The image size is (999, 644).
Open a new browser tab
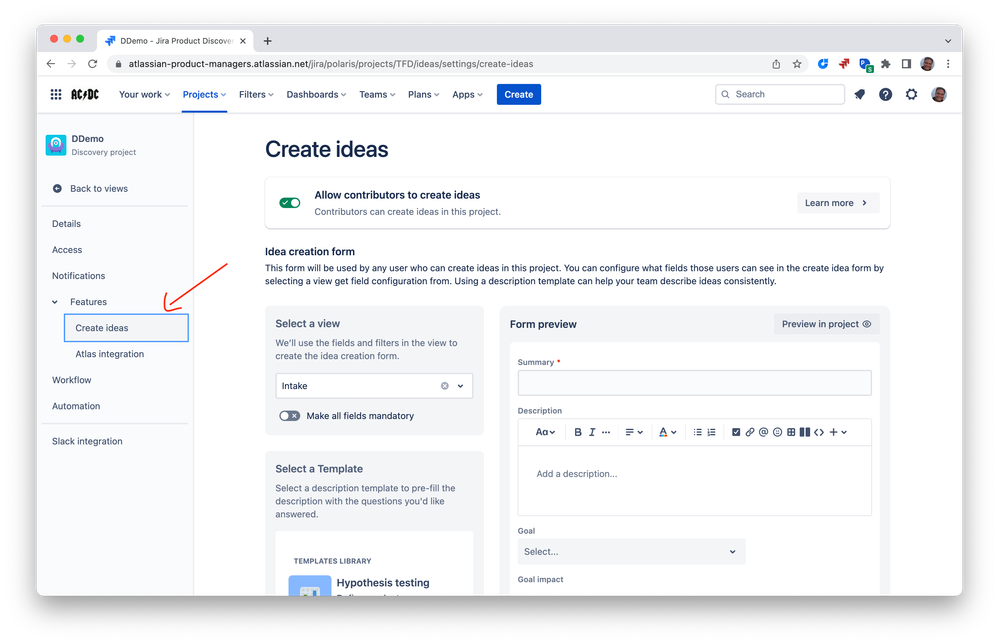pos(268,41)
